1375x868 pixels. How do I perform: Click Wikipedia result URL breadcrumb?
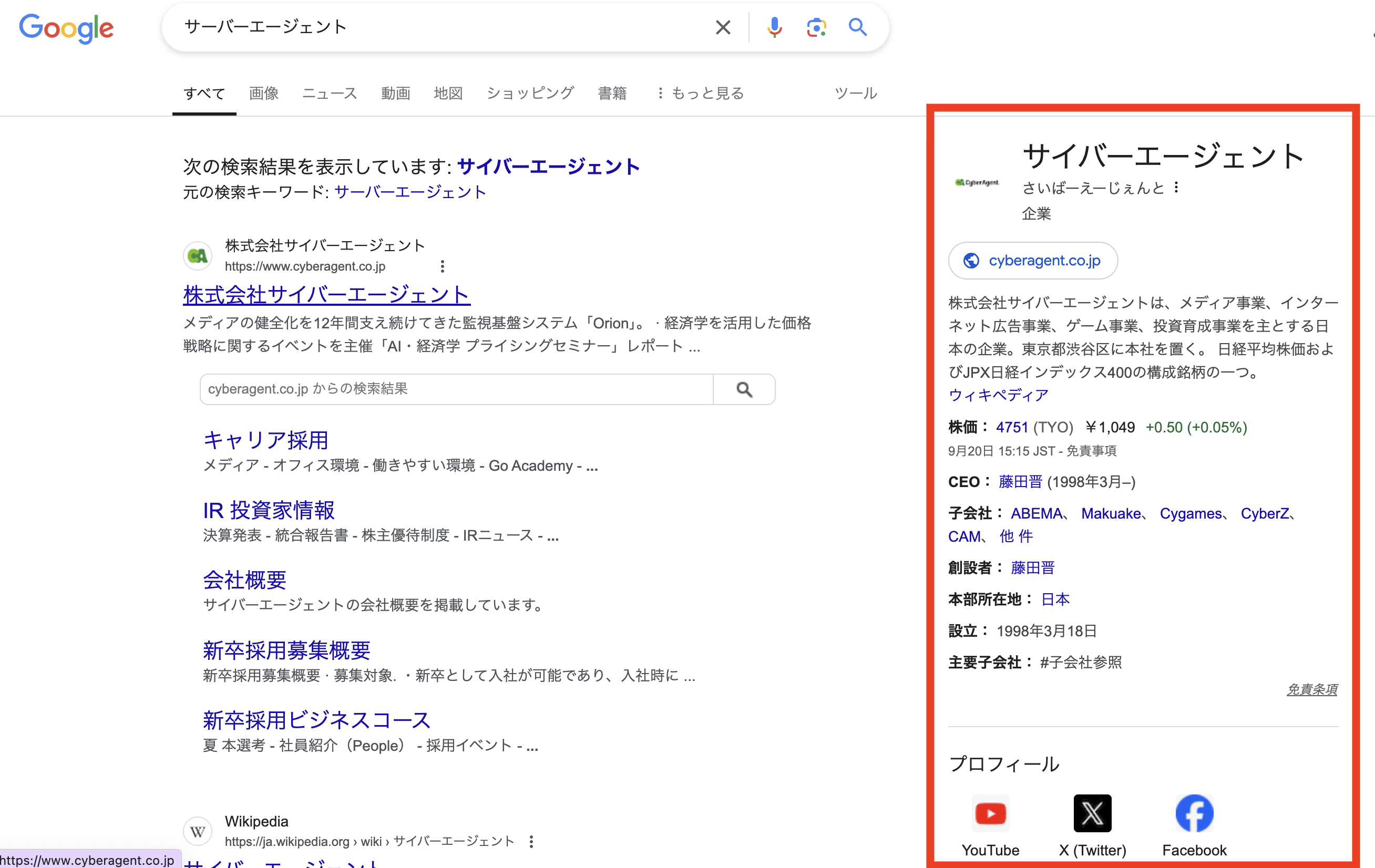tap(370, 841)
